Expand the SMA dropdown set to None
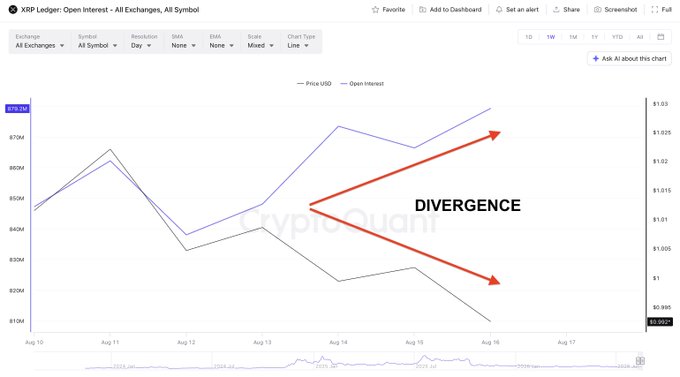Viewport: 680px width, 377px height. [x=183, y=42]
